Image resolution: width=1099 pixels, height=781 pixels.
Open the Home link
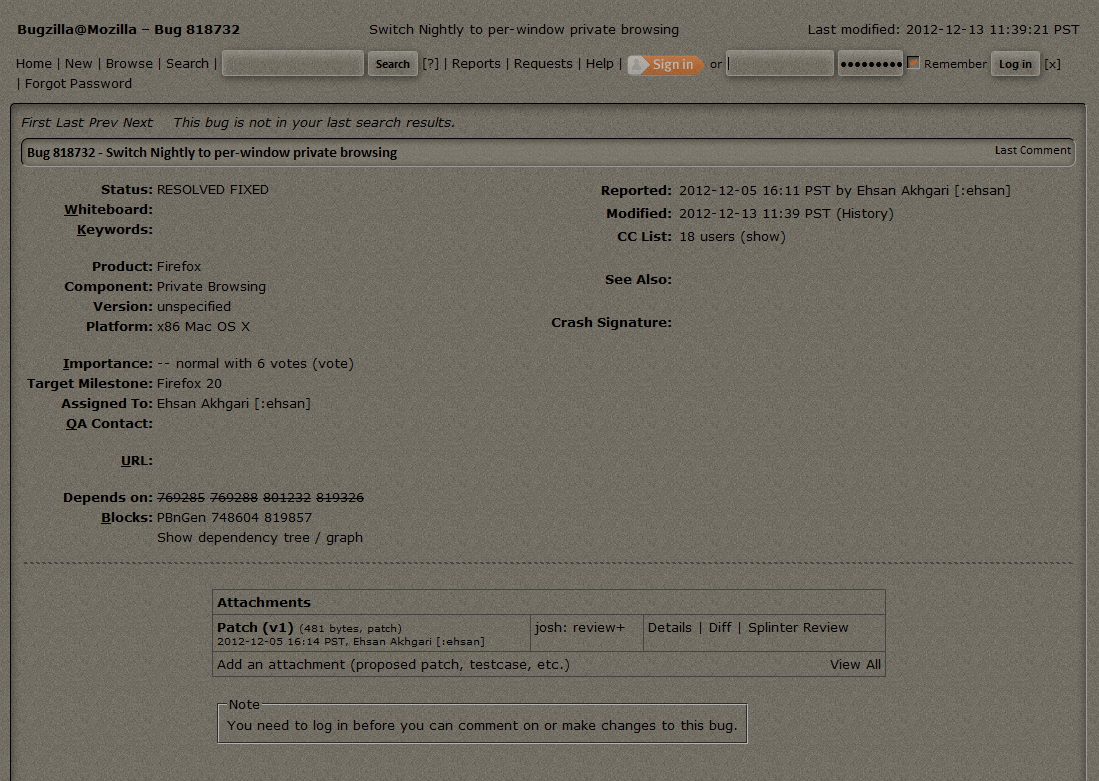(x=34, y=63)
